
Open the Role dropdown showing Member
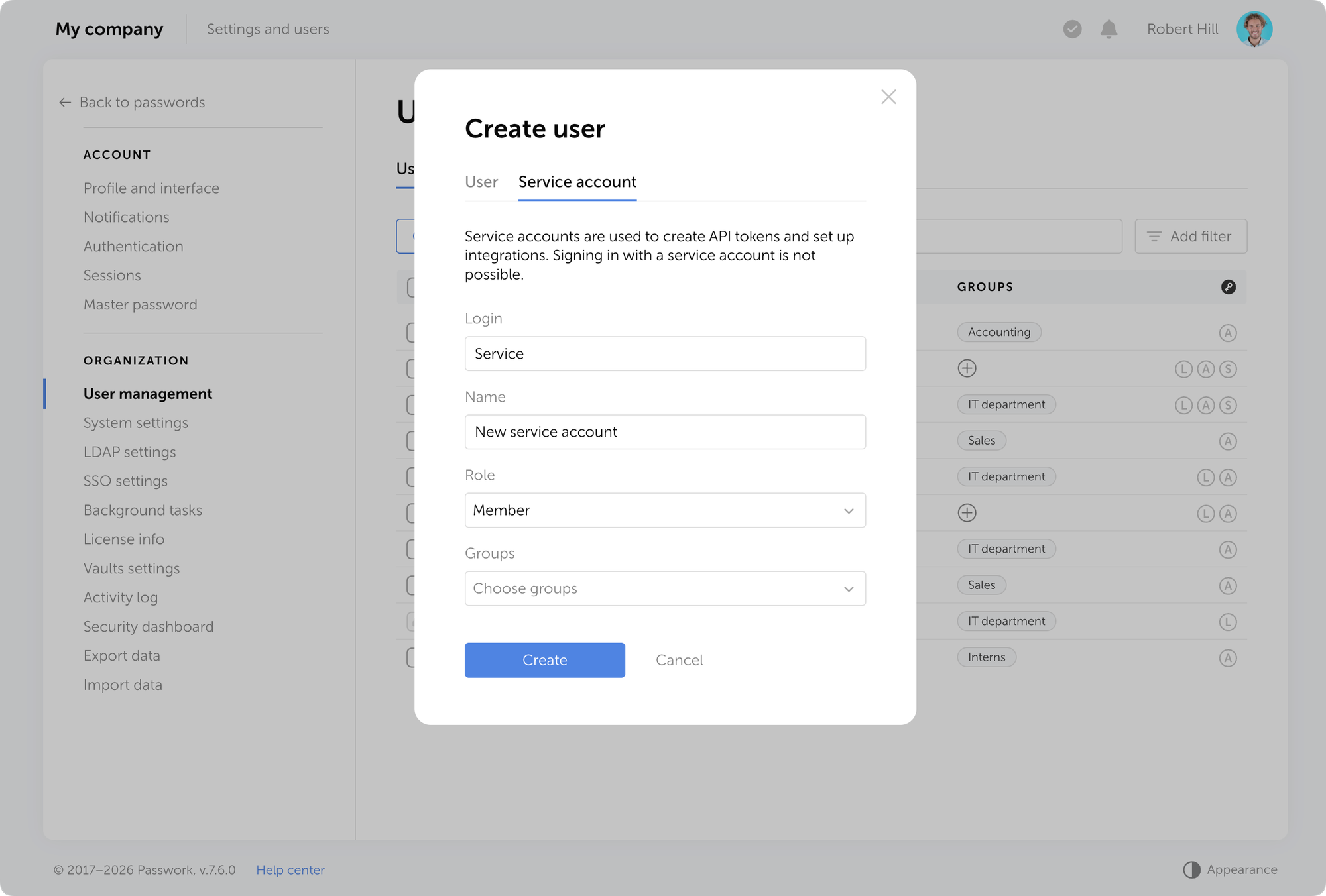coord(665,510)
